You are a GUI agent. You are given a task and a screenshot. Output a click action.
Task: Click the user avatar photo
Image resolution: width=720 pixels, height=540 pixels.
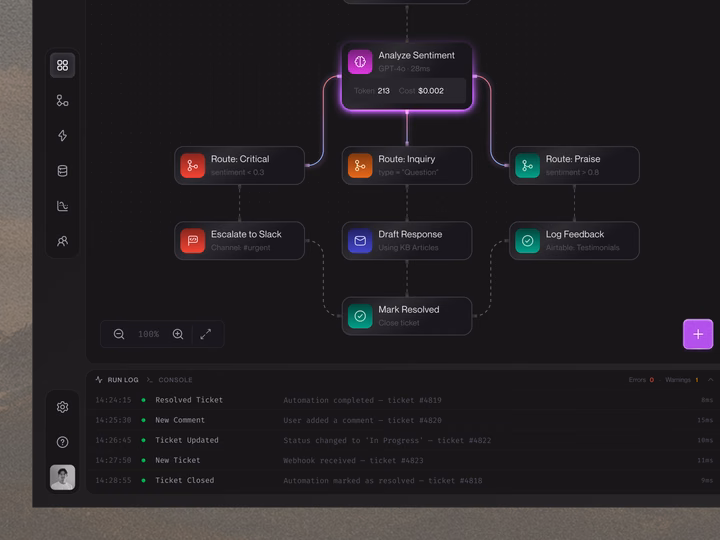[x=62, y=477]
